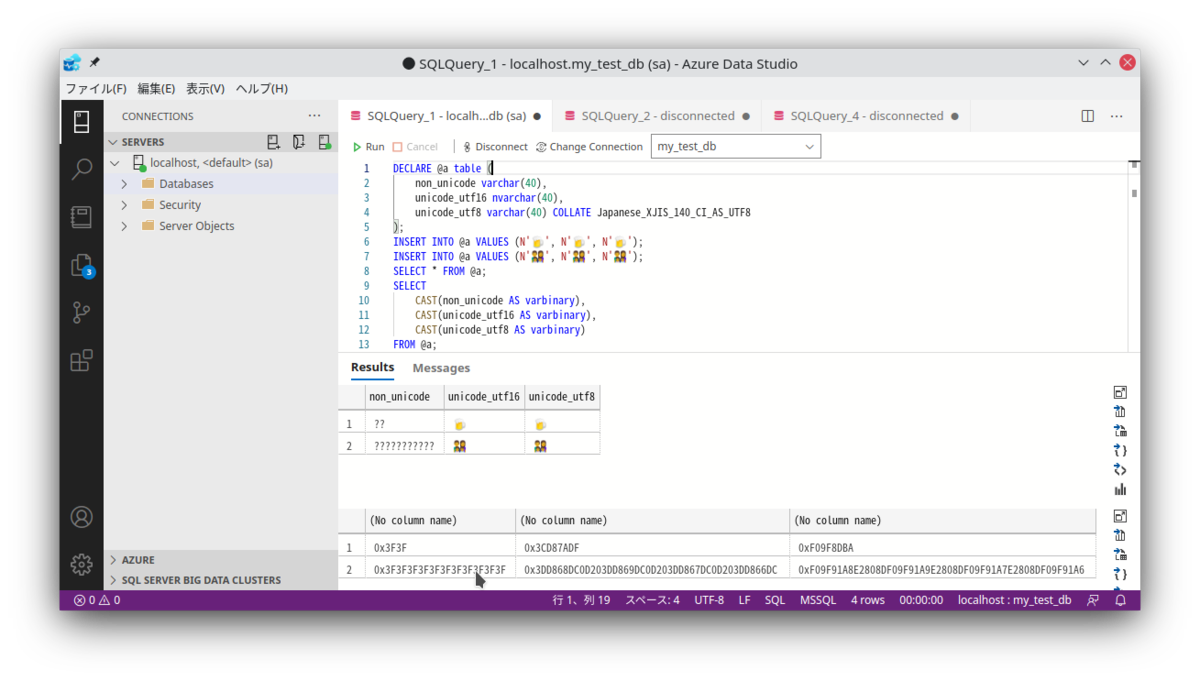This screenshot has height=681, width=1200.
Task: View first results grid as chart
Action: point(1120,490)
